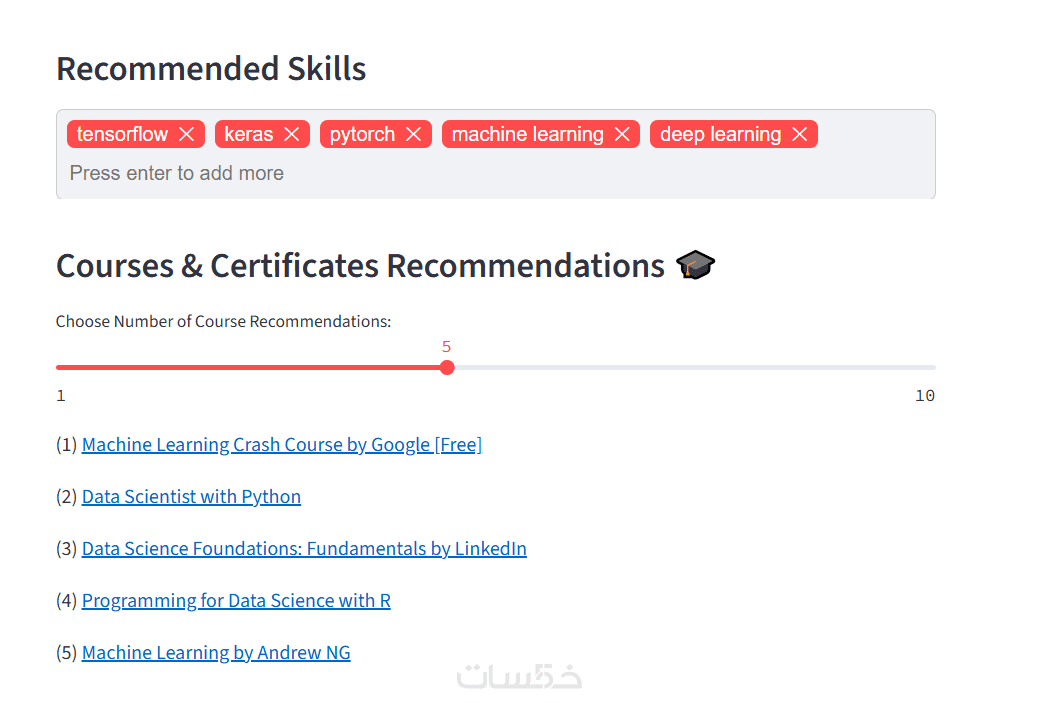Image resolution: width=1039 pixels, height=703 pixels.
Task: Remove the keras skill tag
Action: (x=292, y=134)
